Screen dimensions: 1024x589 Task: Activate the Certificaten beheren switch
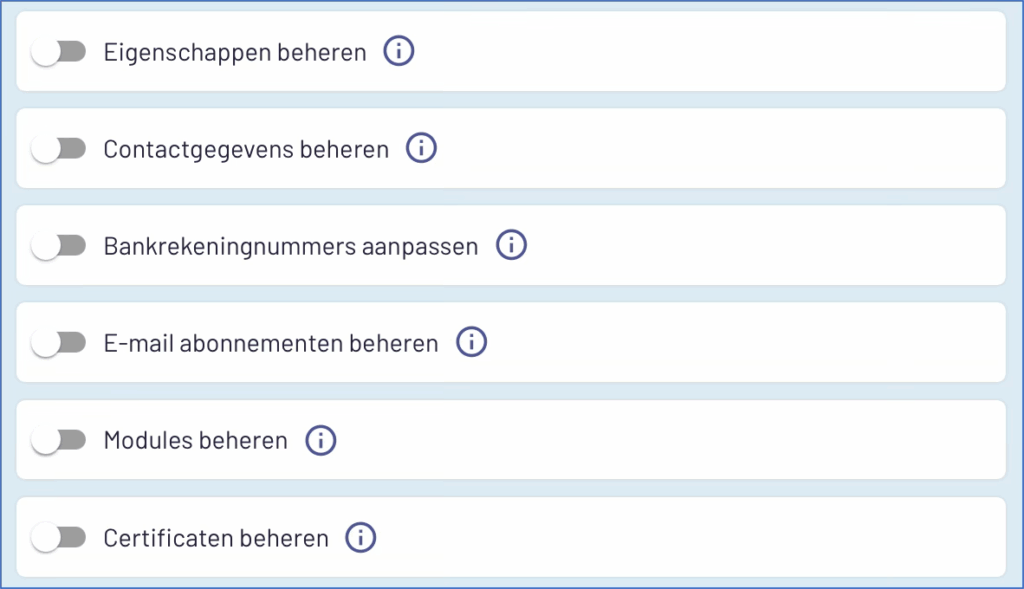coord(59,538)
